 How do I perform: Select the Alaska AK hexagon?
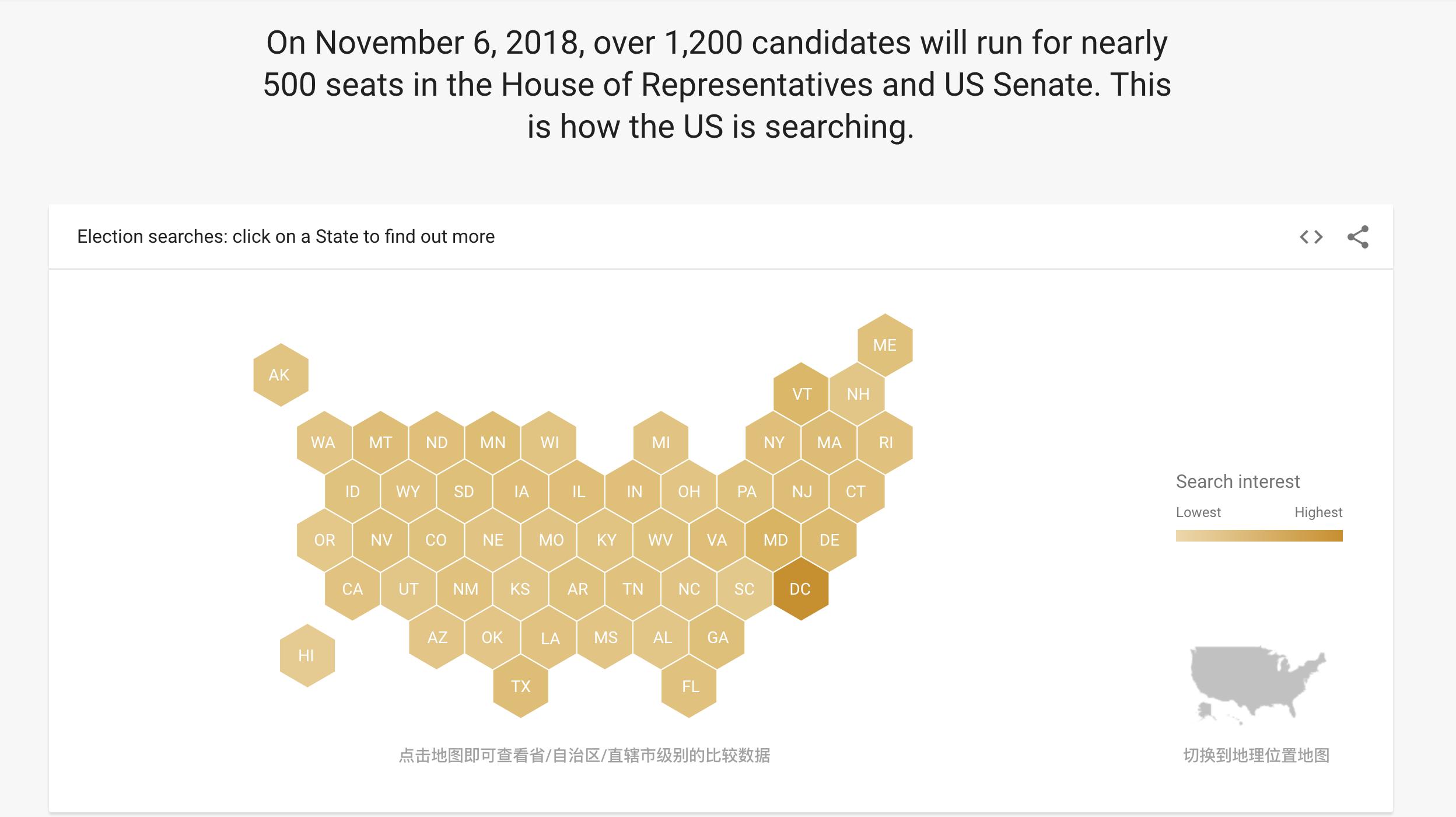[x=281, y=375]
